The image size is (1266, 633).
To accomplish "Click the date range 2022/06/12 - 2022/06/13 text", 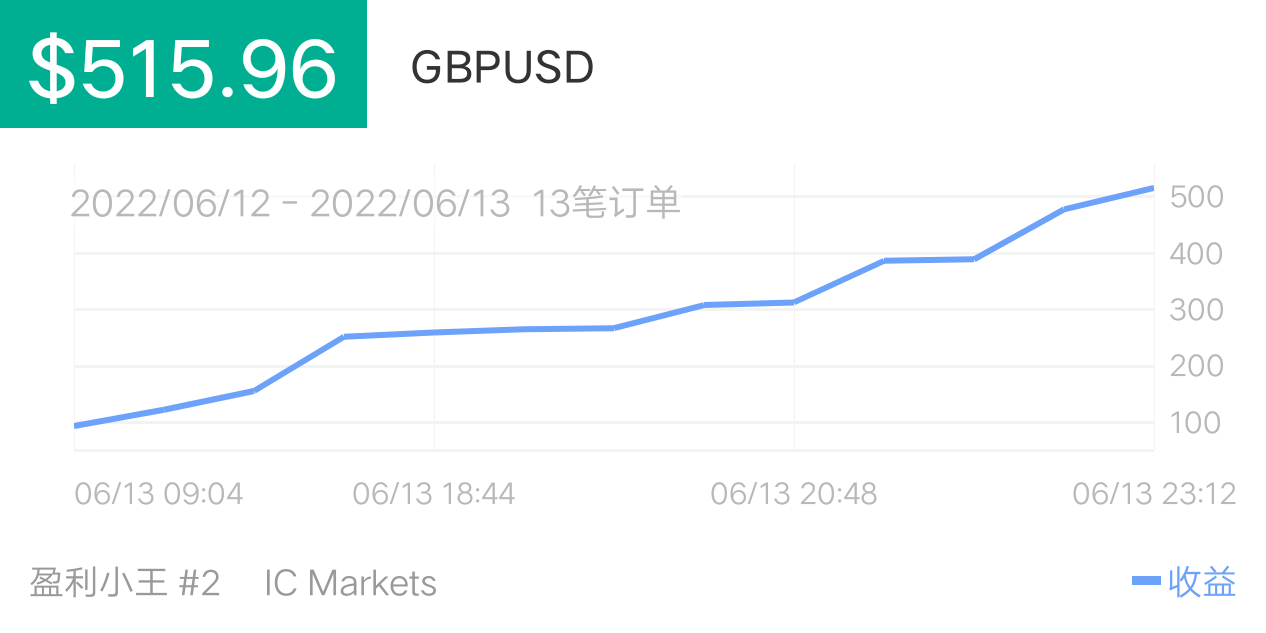I will [290, 203].
